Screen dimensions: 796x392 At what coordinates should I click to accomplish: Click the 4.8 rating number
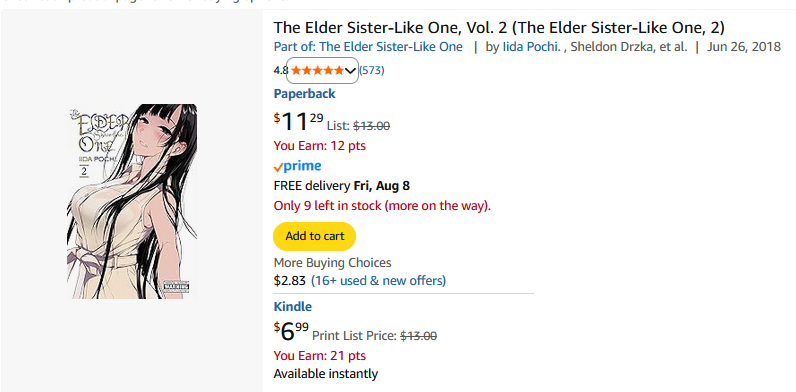pos(281,71)
